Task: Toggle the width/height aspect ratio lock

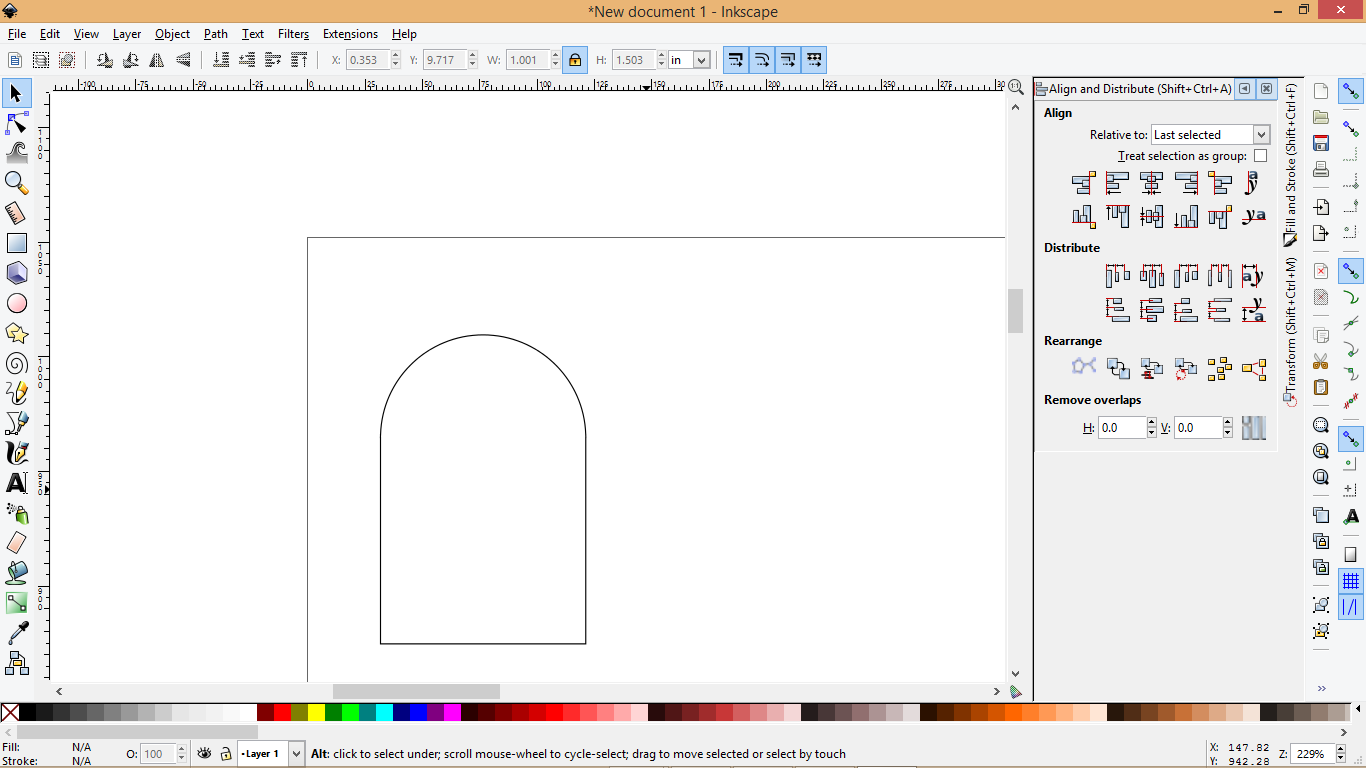Action: tap(574, 60)
